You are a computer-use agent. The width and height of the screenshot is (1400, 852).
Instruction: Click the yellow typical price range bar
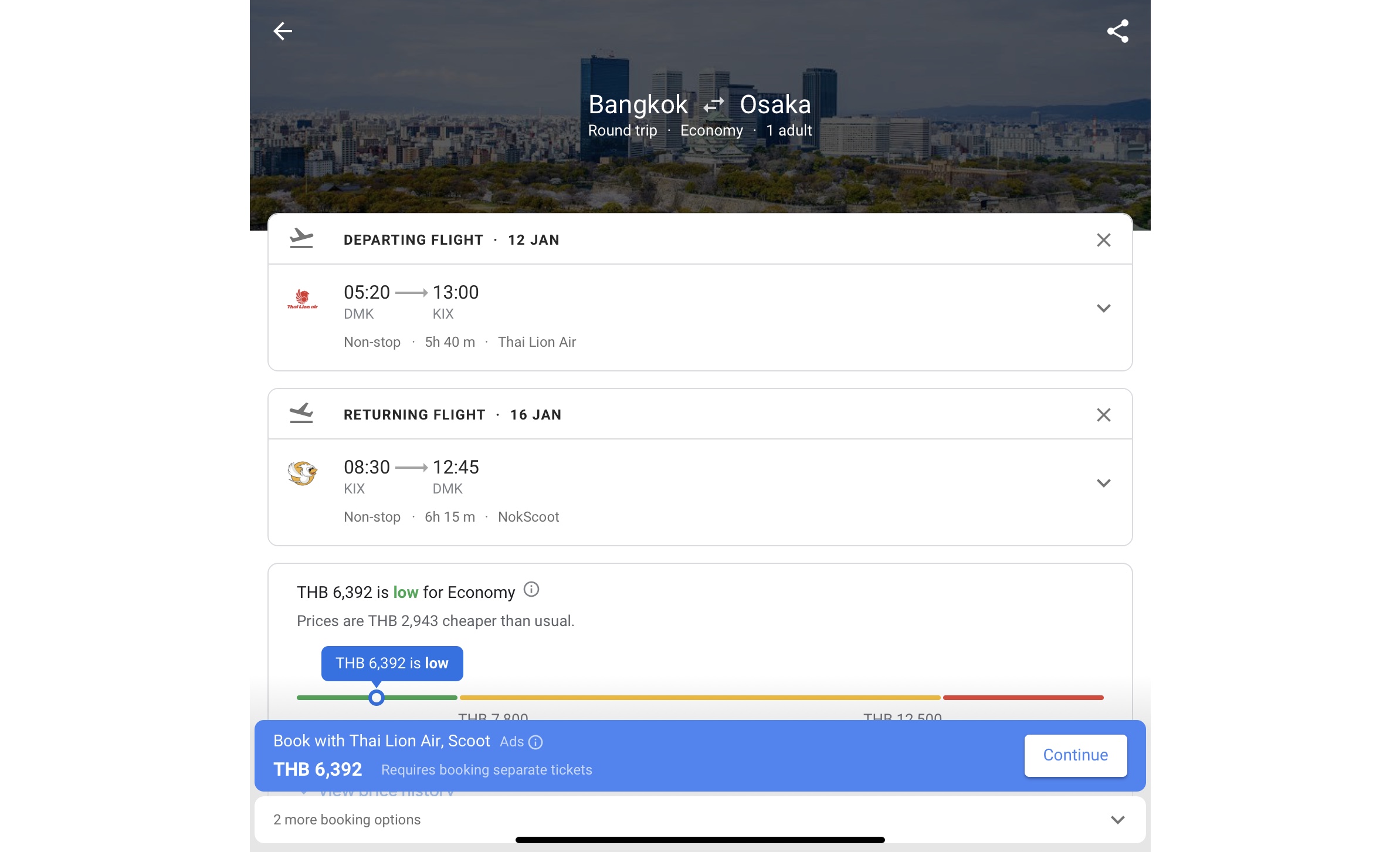pyautogui.click(x=700, y=697)
